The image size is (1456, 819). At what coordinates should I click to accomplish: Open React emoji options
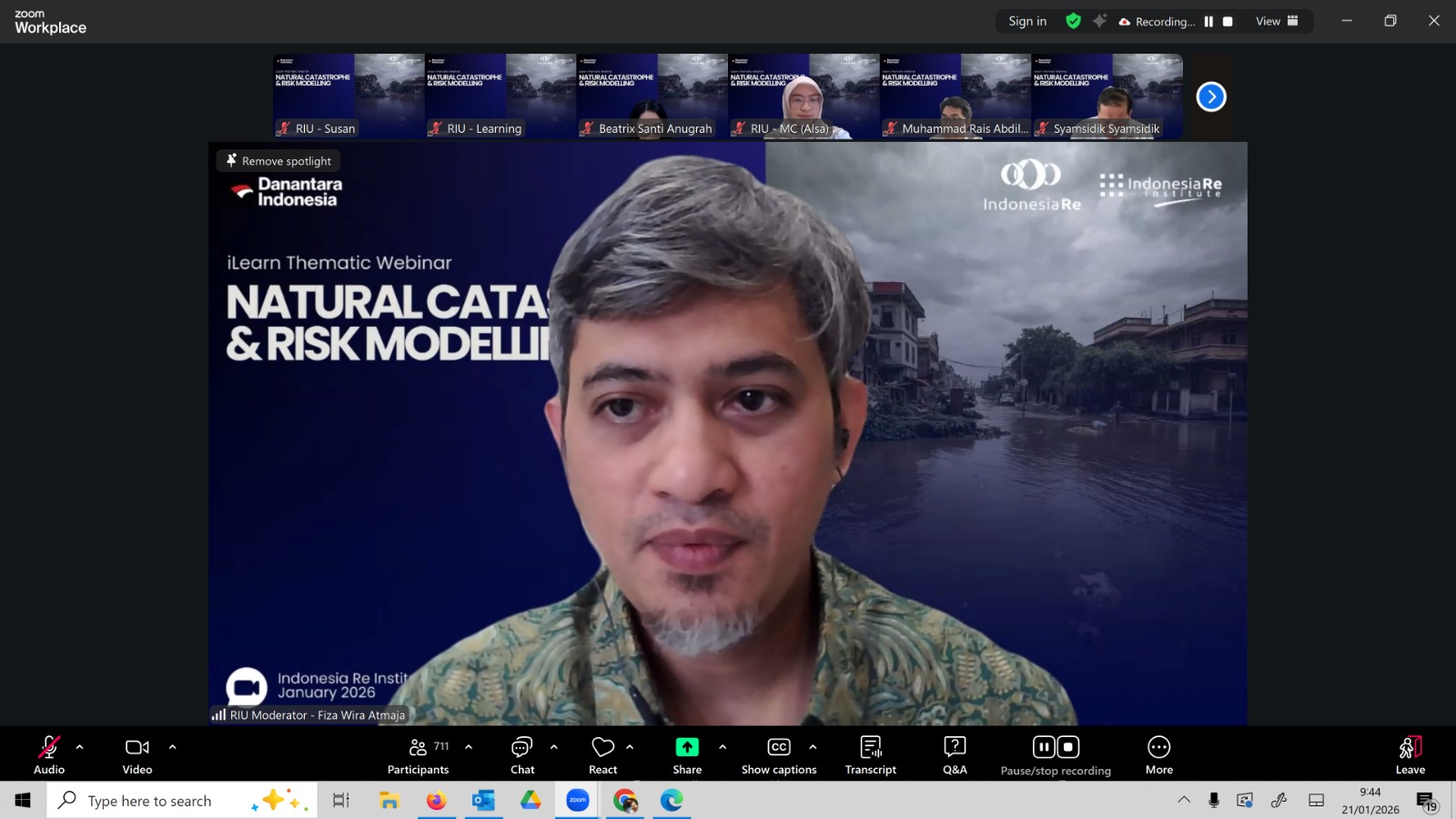coord(602,754)
